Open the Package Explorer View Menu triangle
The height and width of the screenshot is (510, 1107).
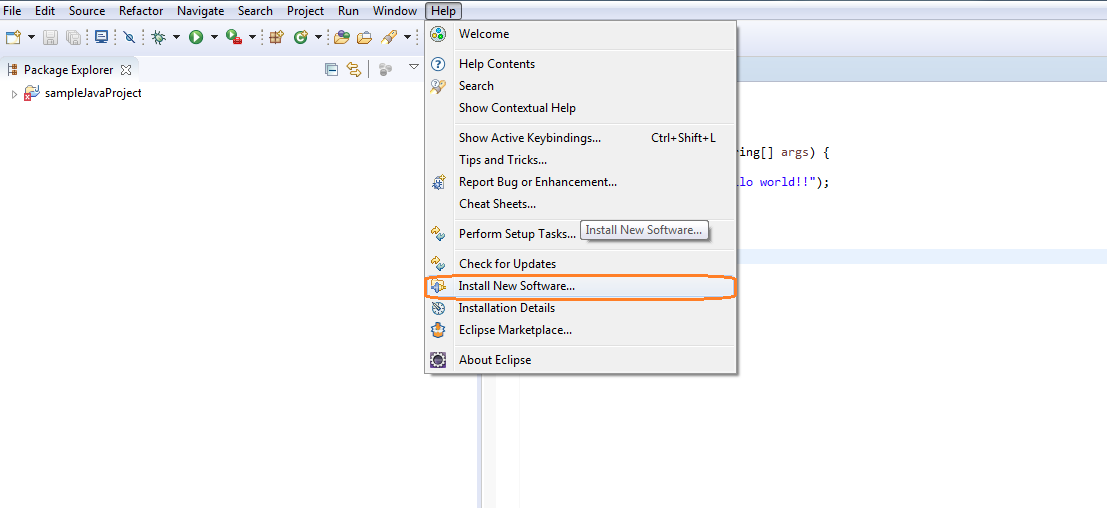coord(414,67)
